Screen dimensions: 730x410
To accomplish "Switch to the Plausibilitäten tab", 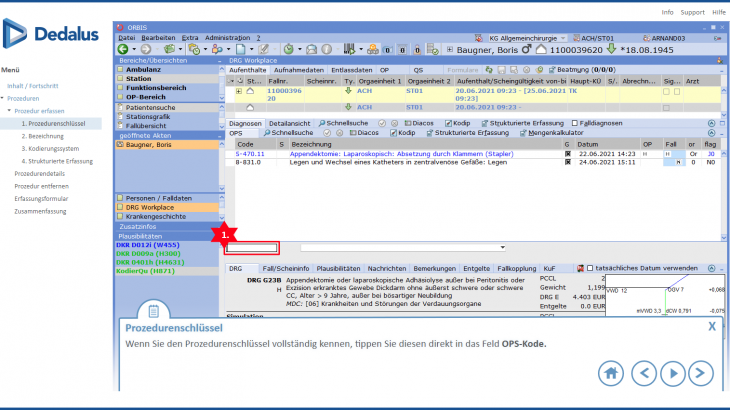I will (x=340, y=268).
